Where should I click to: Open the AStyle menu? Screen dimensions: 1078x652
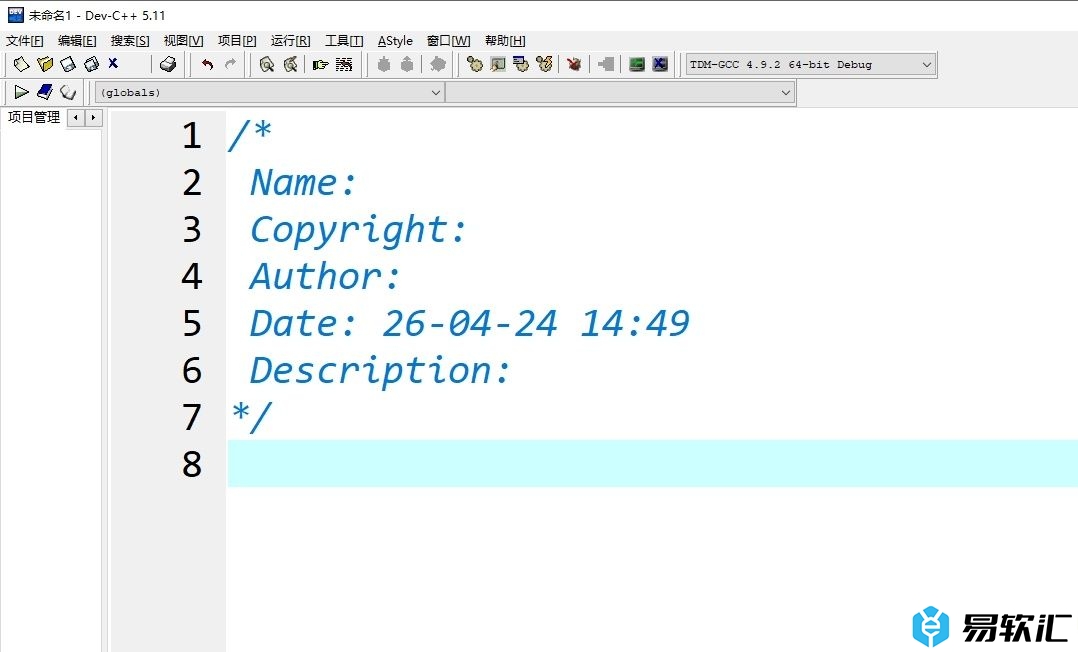point(395,41)
